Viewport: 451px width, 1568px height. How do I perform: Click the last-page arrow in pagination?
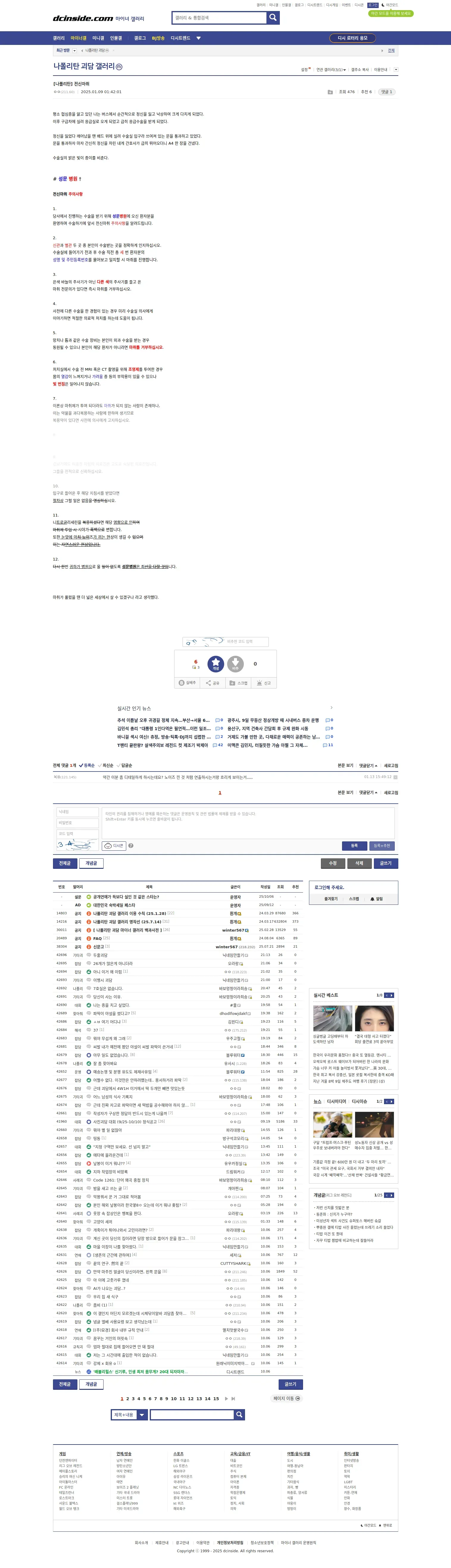233,1399
